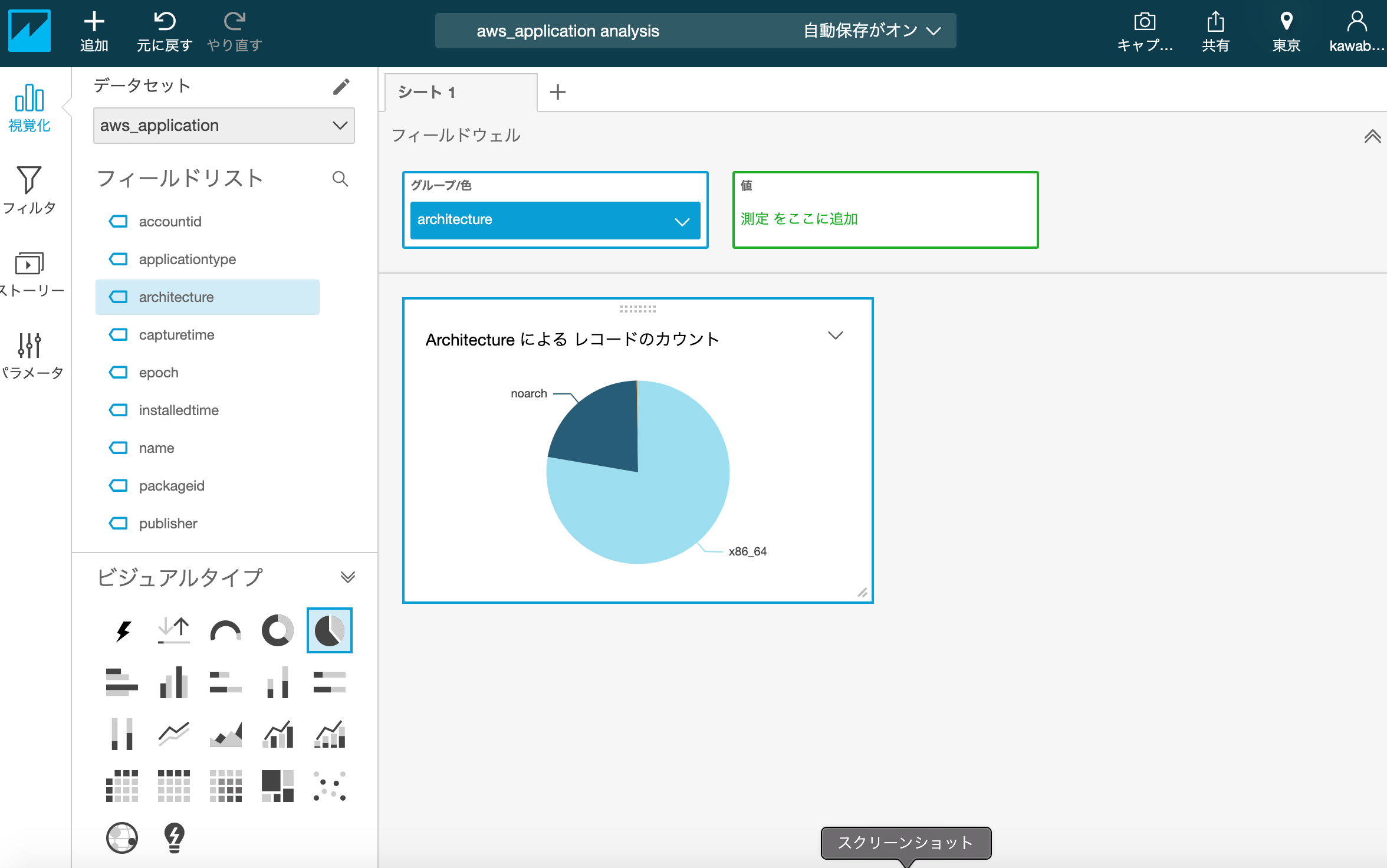
Task: Select the pie chart visual type icon
Action: [x=329, y=629]
